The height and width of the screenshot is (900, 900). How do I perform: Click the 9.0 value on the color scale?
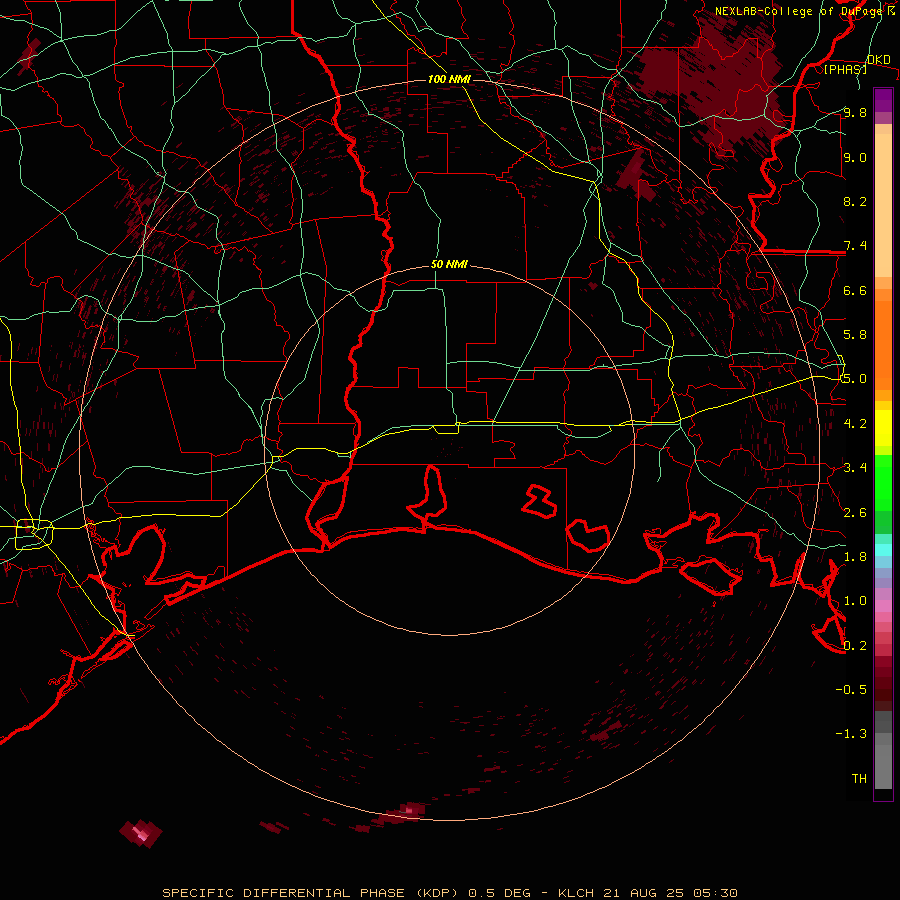click(x=855, y=157)
